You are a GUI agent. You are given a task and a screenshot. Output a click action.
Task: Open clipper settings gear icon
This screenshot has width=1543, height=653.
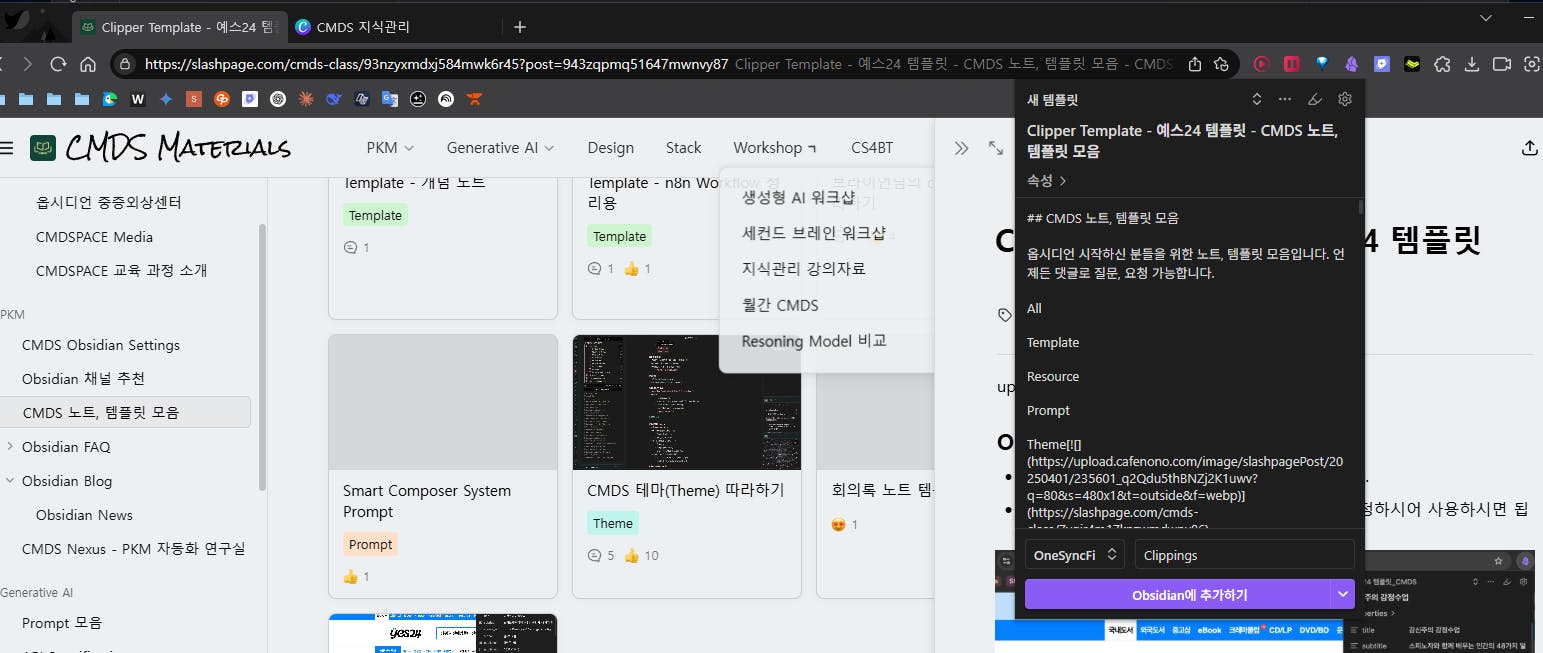click(1345, 99)
